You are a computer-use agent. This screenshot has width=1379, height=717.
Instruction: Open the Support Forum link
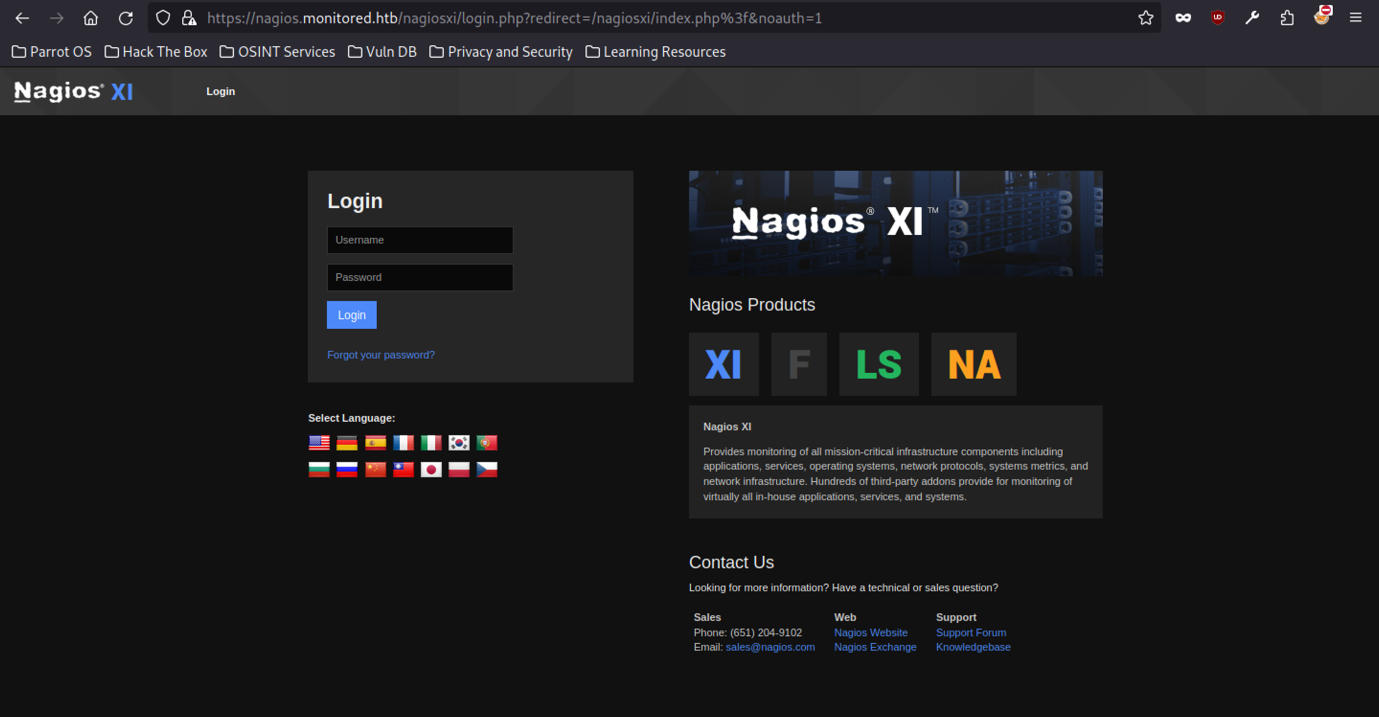(x=970, y=633)
